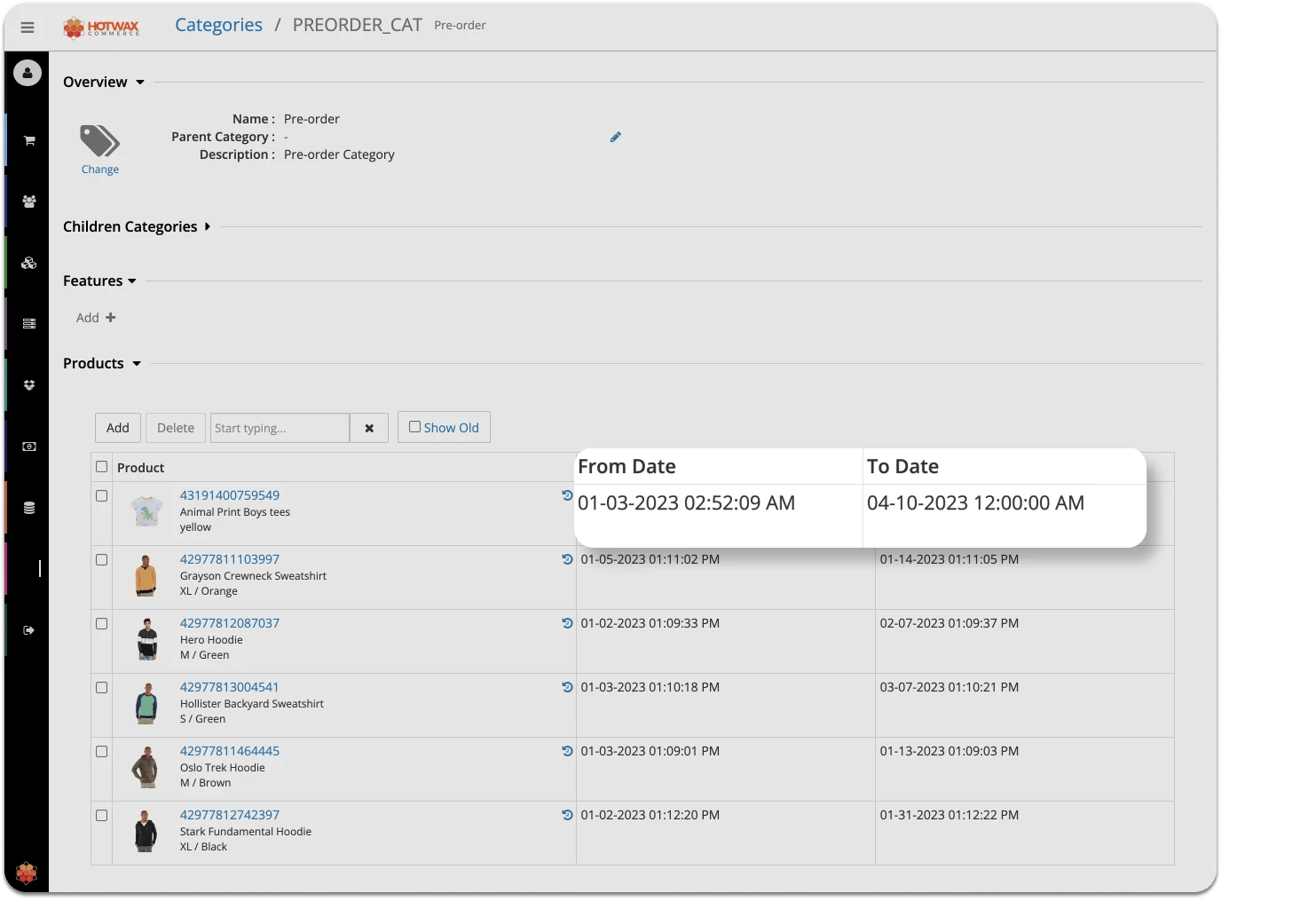Open the hamburger navigation menu
The width and height of the screenshot is (1316, 917).
[x=28, y=28]
